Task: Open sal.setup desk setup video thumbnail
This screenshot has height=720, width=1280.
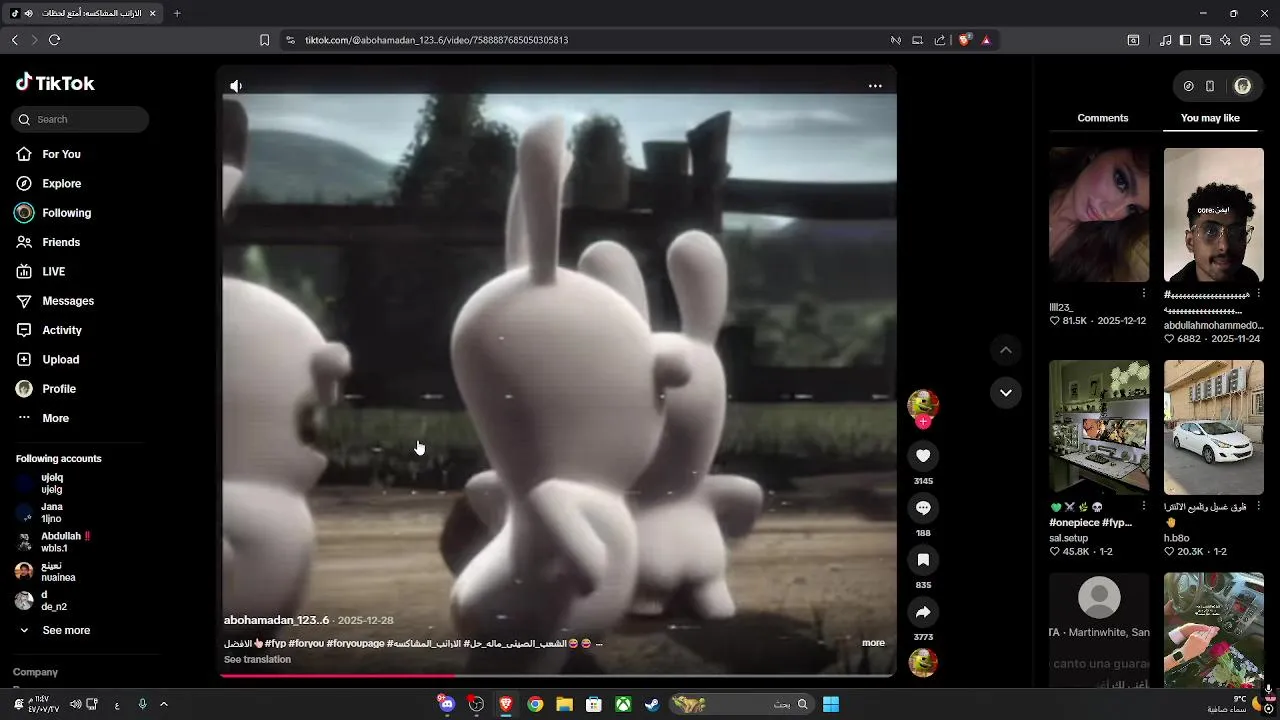Action: coord(1099,427)
